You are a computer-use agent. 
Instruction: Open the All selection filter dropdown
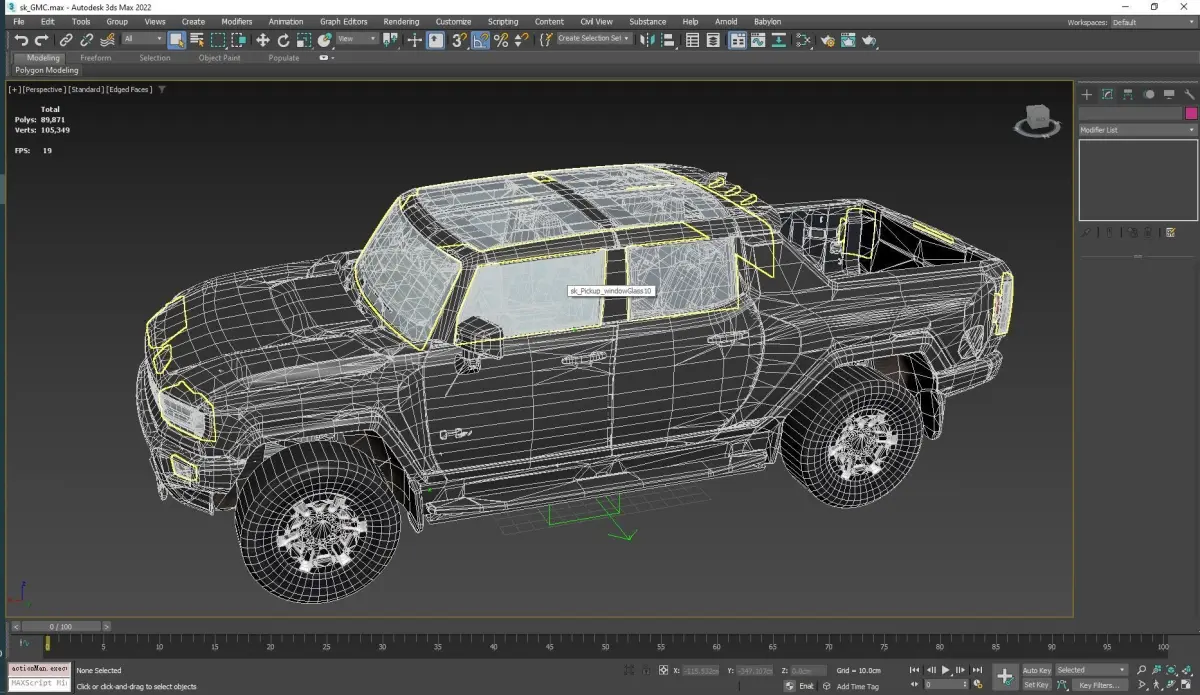click(143, 39)
